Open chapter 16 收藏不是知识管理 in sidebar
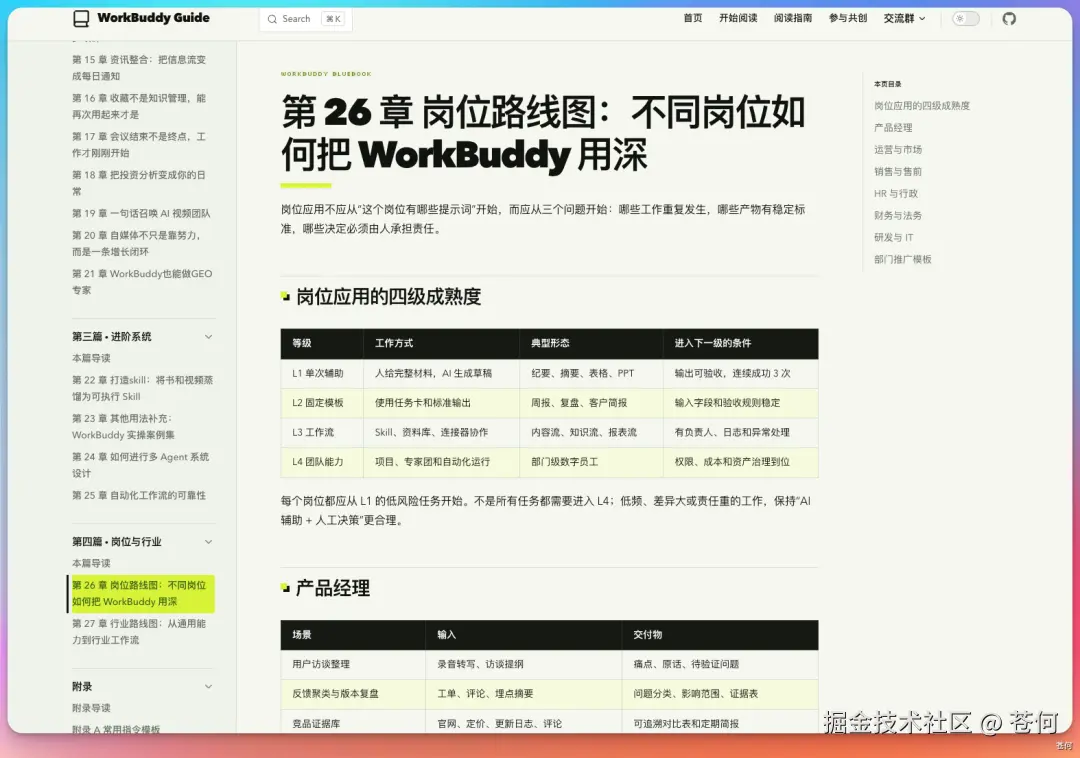This screenshot has width=1080, height=758. [x=140, y=107]
